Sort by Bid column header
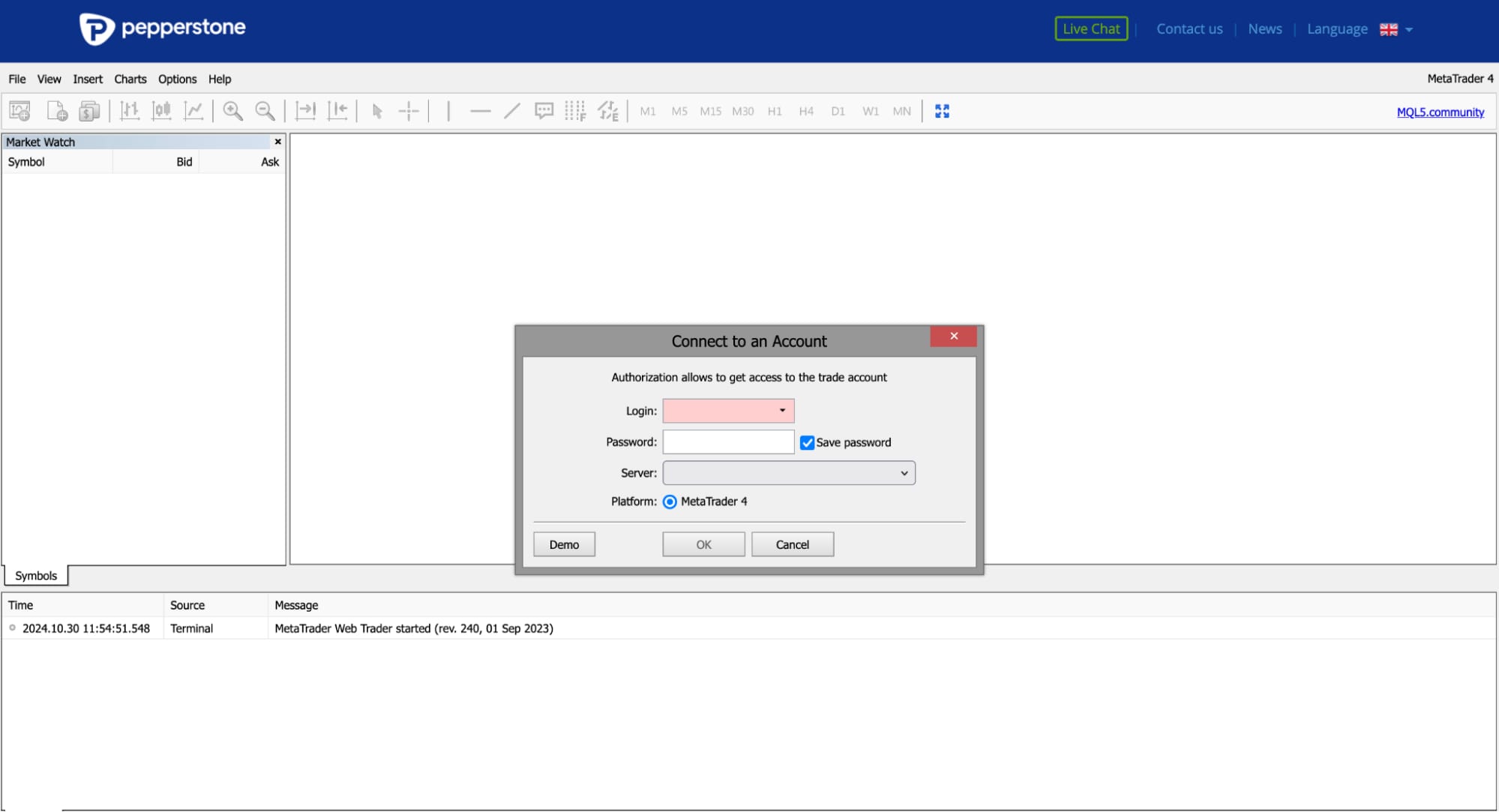Screen dimensions: 1499x812 click(156, 162)
